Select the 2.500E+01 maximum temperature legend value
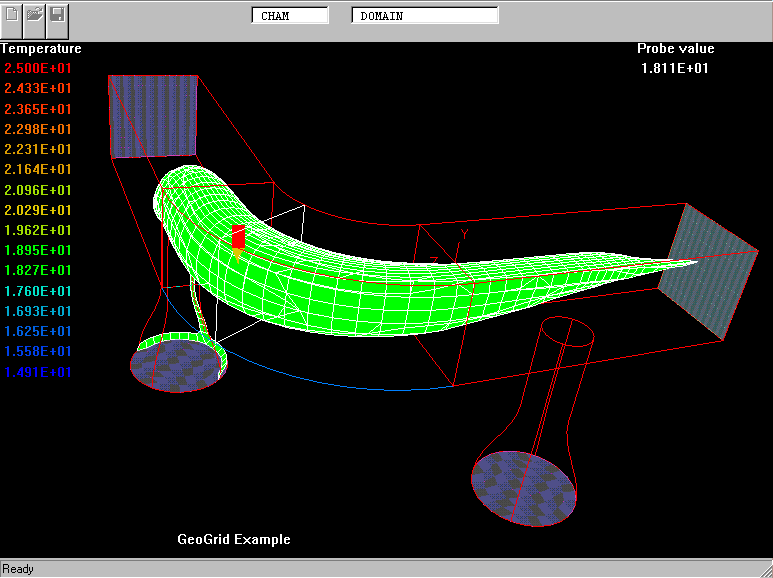773x578 pixels. [38, 68]
